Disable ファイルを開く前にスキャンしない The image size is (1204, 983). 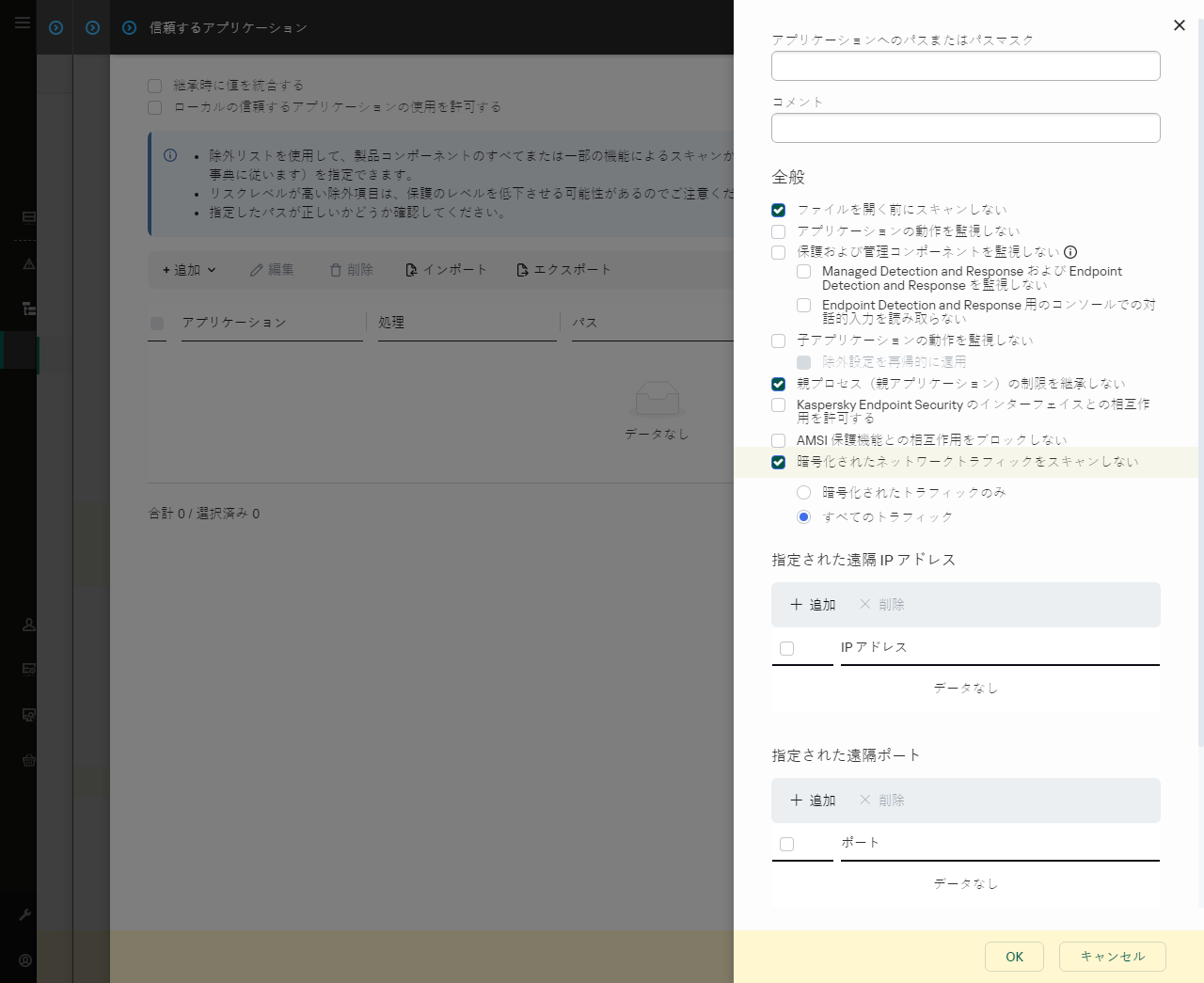pos(778,209)
